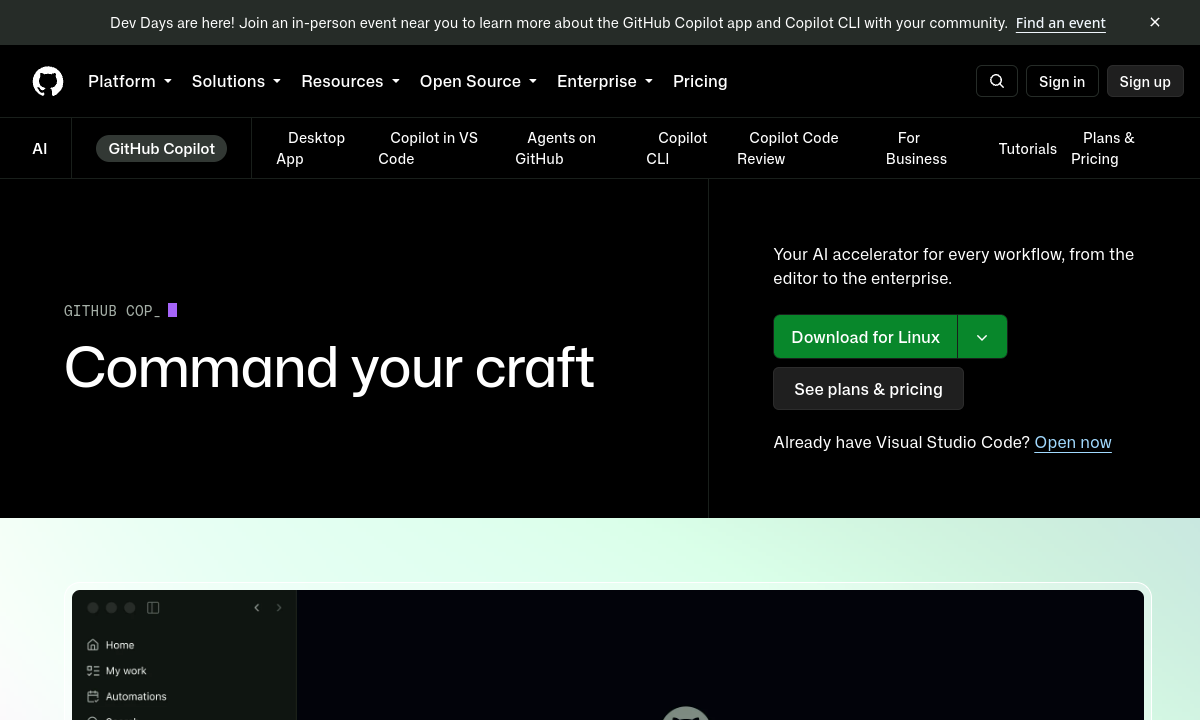Click the app preview screenshot dark area
Image resolution: width=1200 pixels, height=720 pixels.
[x=720, y=655]
